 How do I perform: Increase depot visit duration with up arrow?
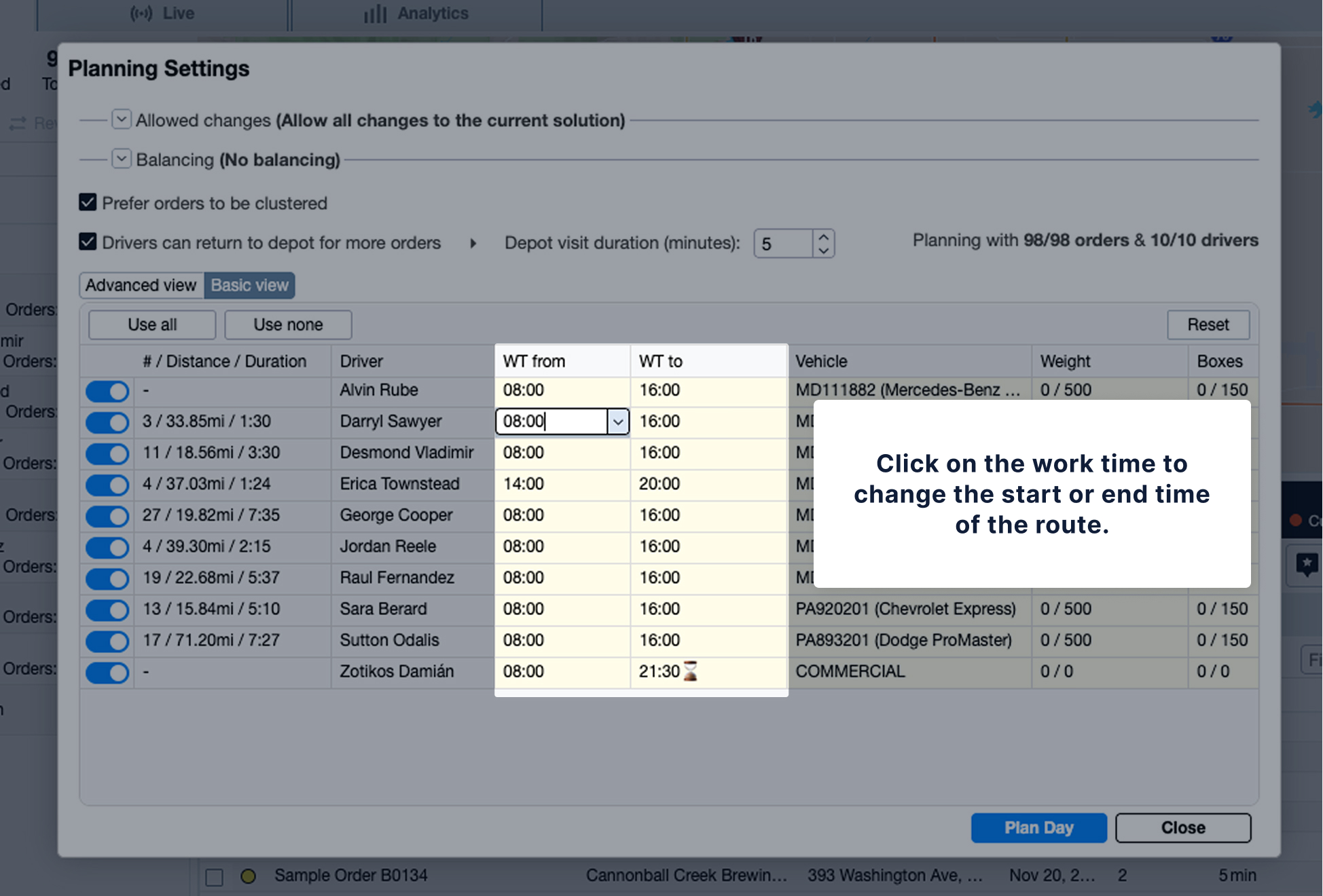tap(823, 237)
